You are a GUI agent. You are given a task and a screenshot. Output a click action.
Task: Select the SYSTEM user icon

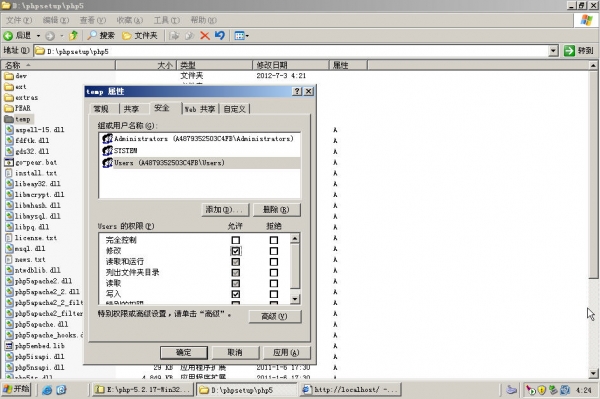pos(108,150)
